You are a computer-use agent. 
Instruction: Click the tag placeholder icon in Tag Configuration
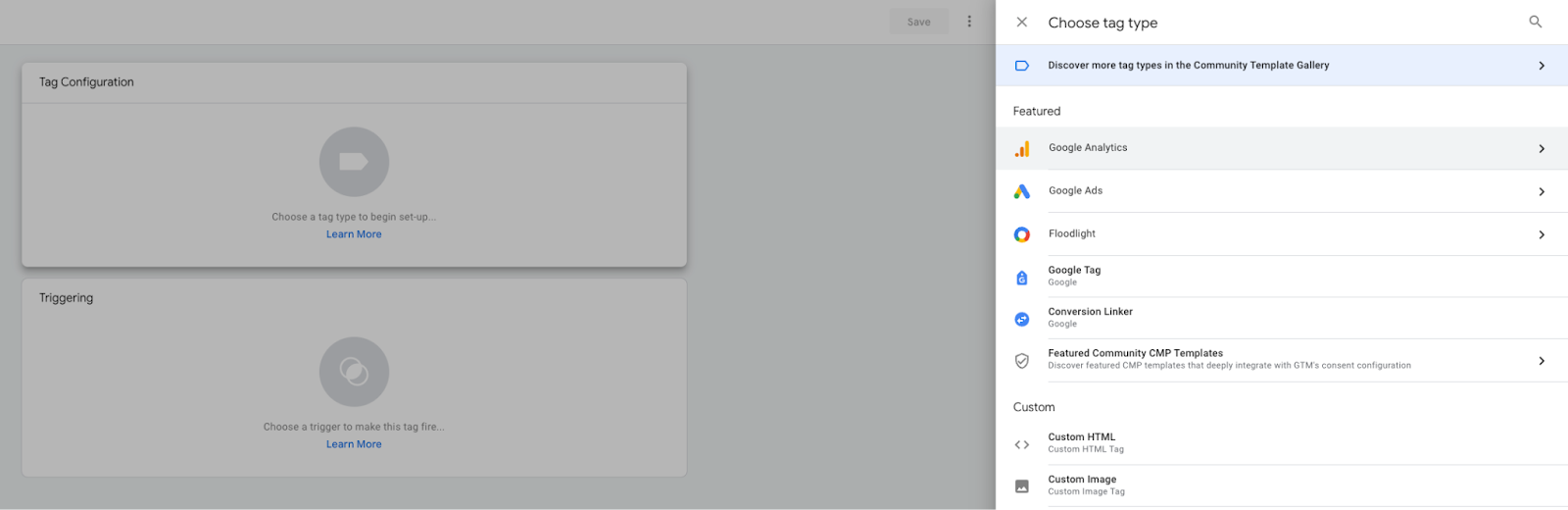tap(354, 162)
